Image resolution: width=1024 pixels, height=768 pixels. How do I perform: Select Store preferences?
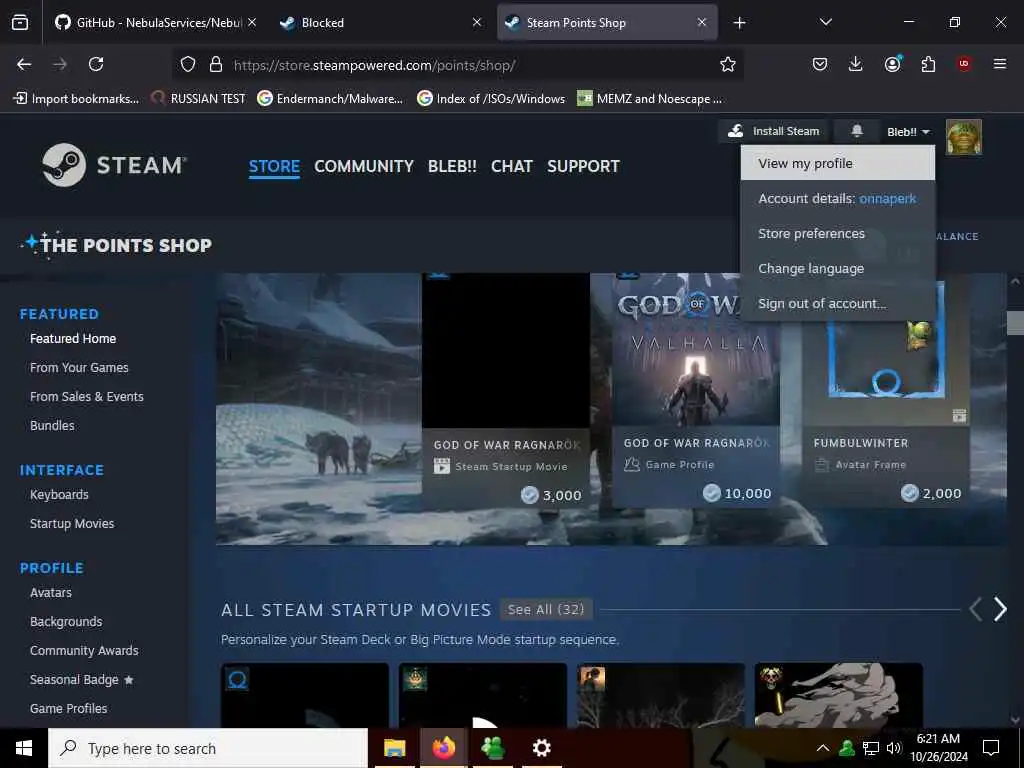(x=838, y=233)
